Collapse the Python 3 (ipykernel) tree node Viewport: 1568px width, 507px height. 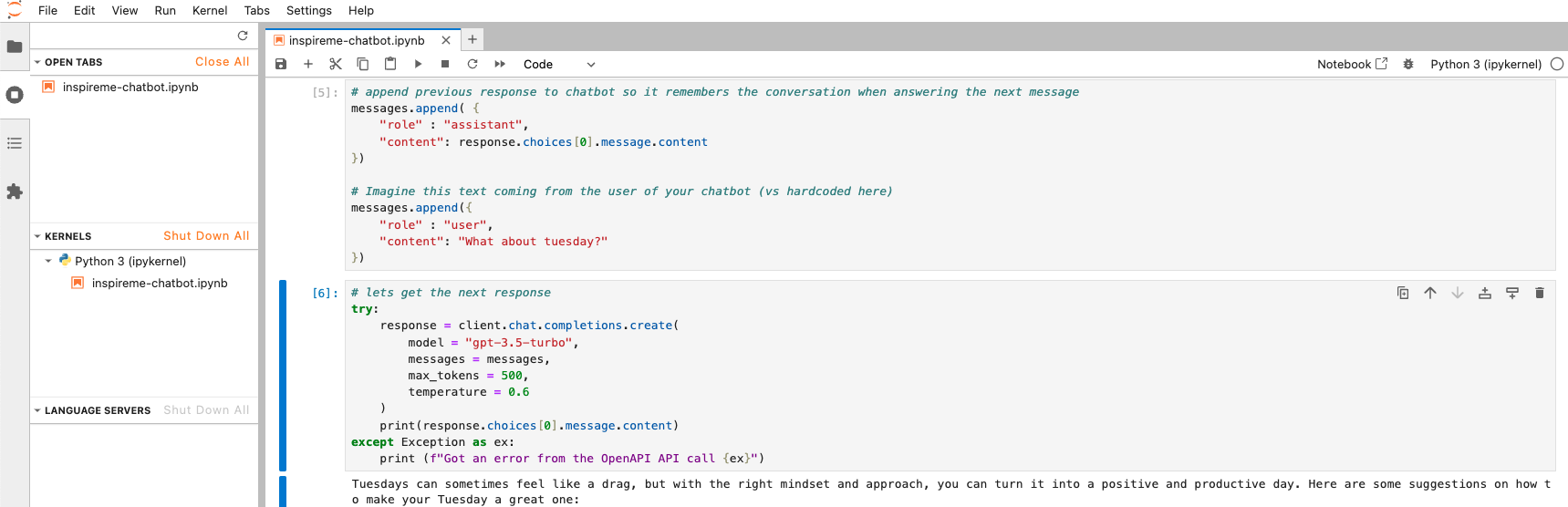pyautogui.click(x=48, y=261)
